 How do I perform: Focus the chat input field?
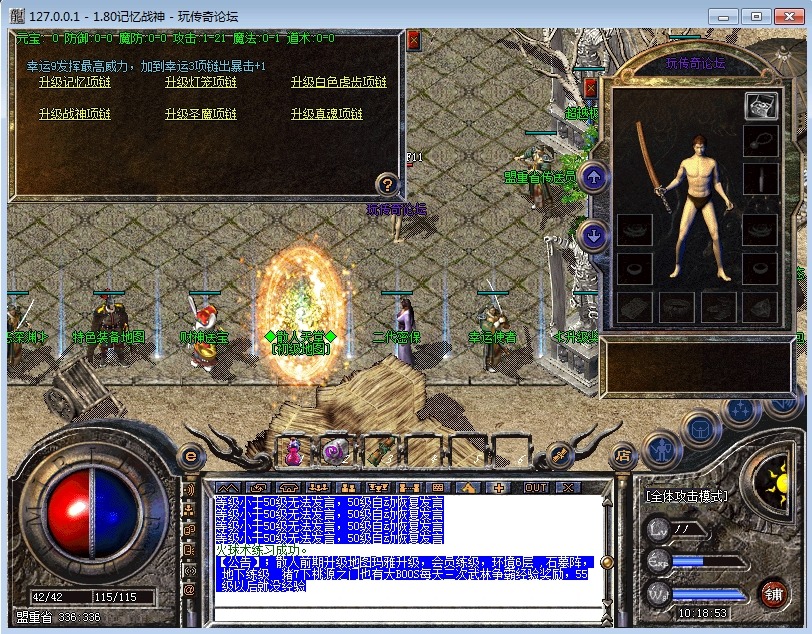point(407,614)
